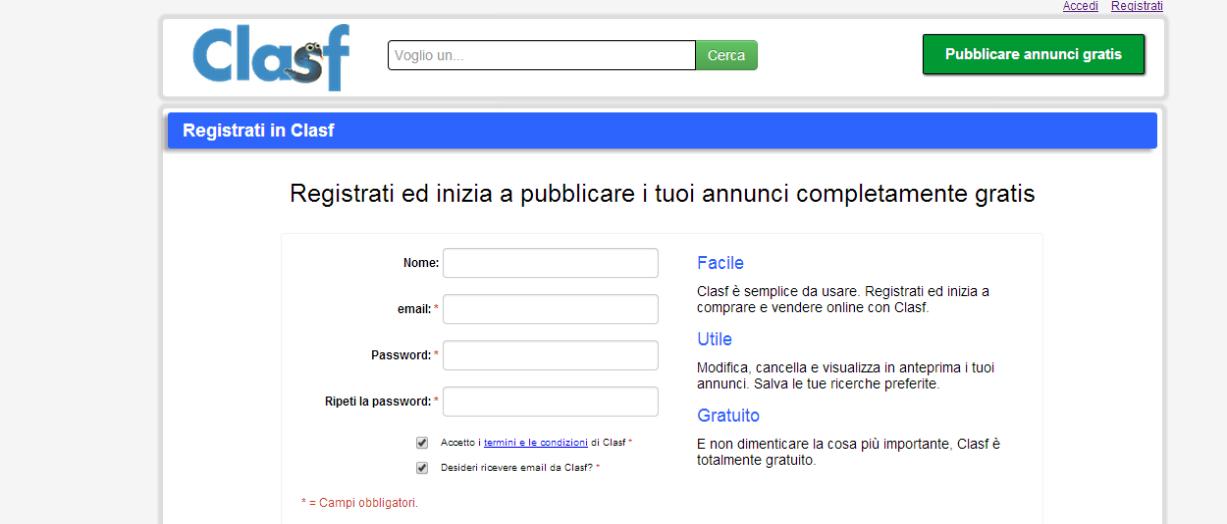Open the 'termini e le condizioni' link
The image size is (1227, 524).
pos(535,442)
